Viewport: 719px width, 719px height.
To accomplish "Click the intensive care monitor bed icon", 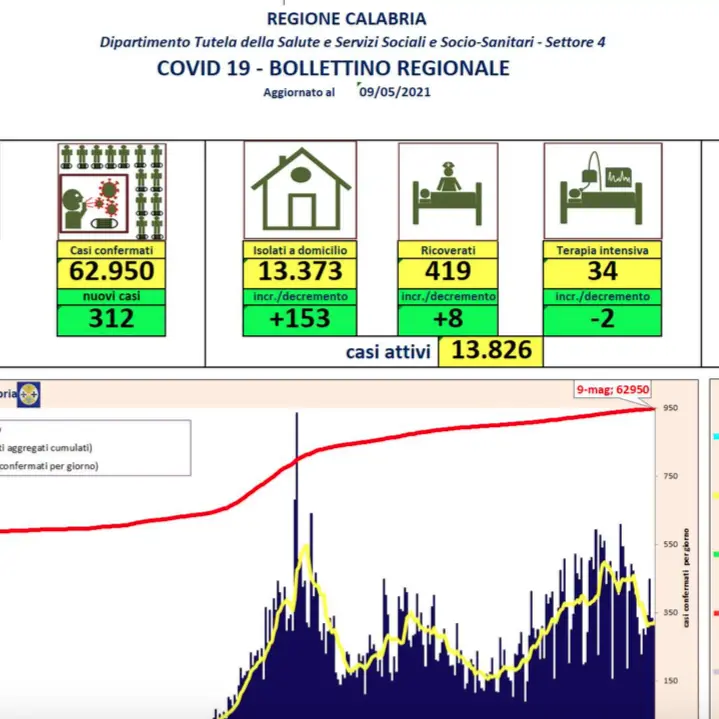I will click(x=602, y=191).
